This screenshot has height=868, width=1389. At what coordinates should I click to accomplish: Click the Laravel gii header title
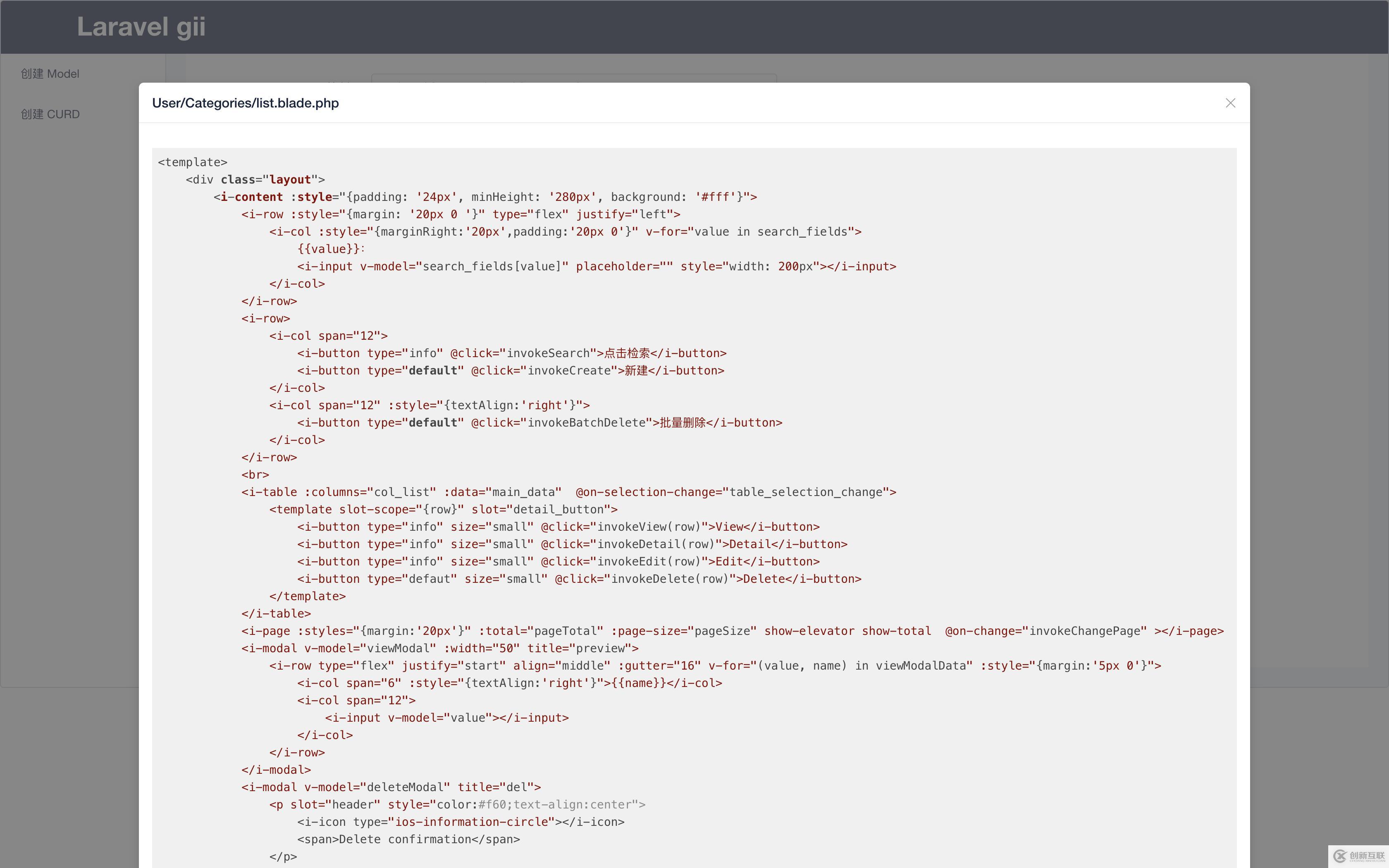click(141, 27)
